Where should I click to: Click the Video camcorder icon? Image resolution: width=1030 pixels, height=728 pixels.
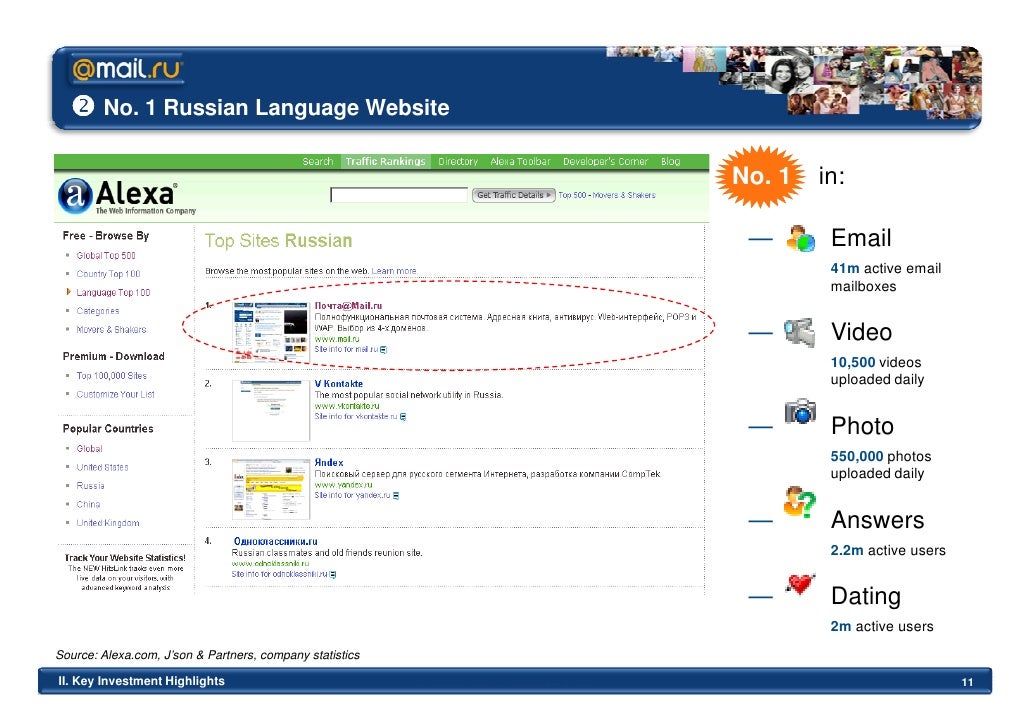tap(799, 332)
